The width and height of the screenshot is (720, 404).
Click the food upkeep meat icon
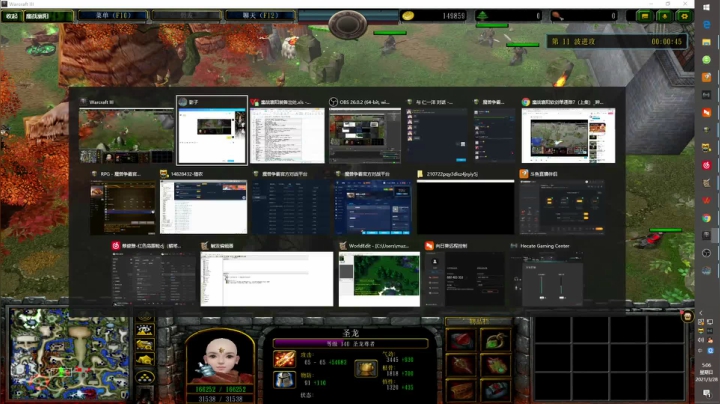pos(557,16)
